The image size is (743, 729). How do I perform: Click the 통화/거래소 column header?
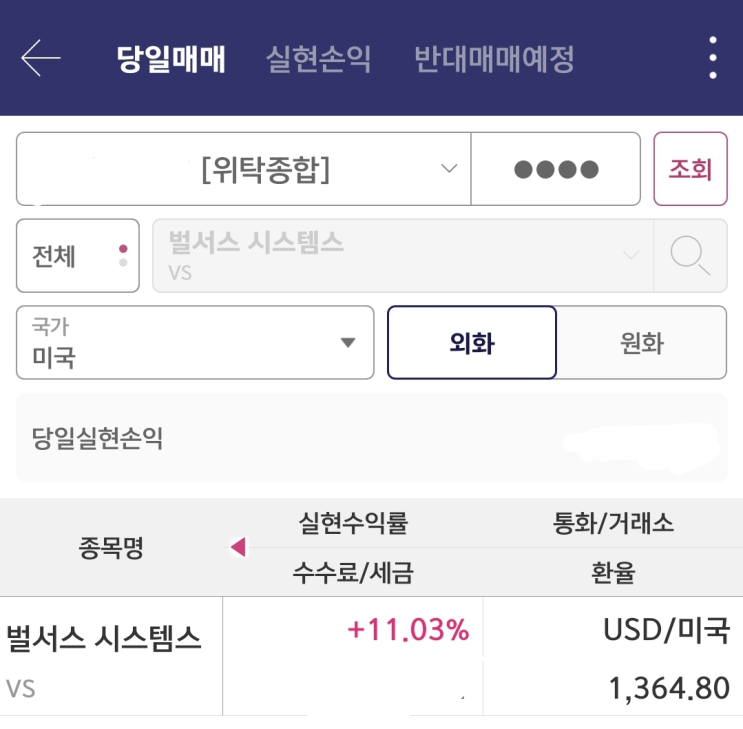coord(613,522)
